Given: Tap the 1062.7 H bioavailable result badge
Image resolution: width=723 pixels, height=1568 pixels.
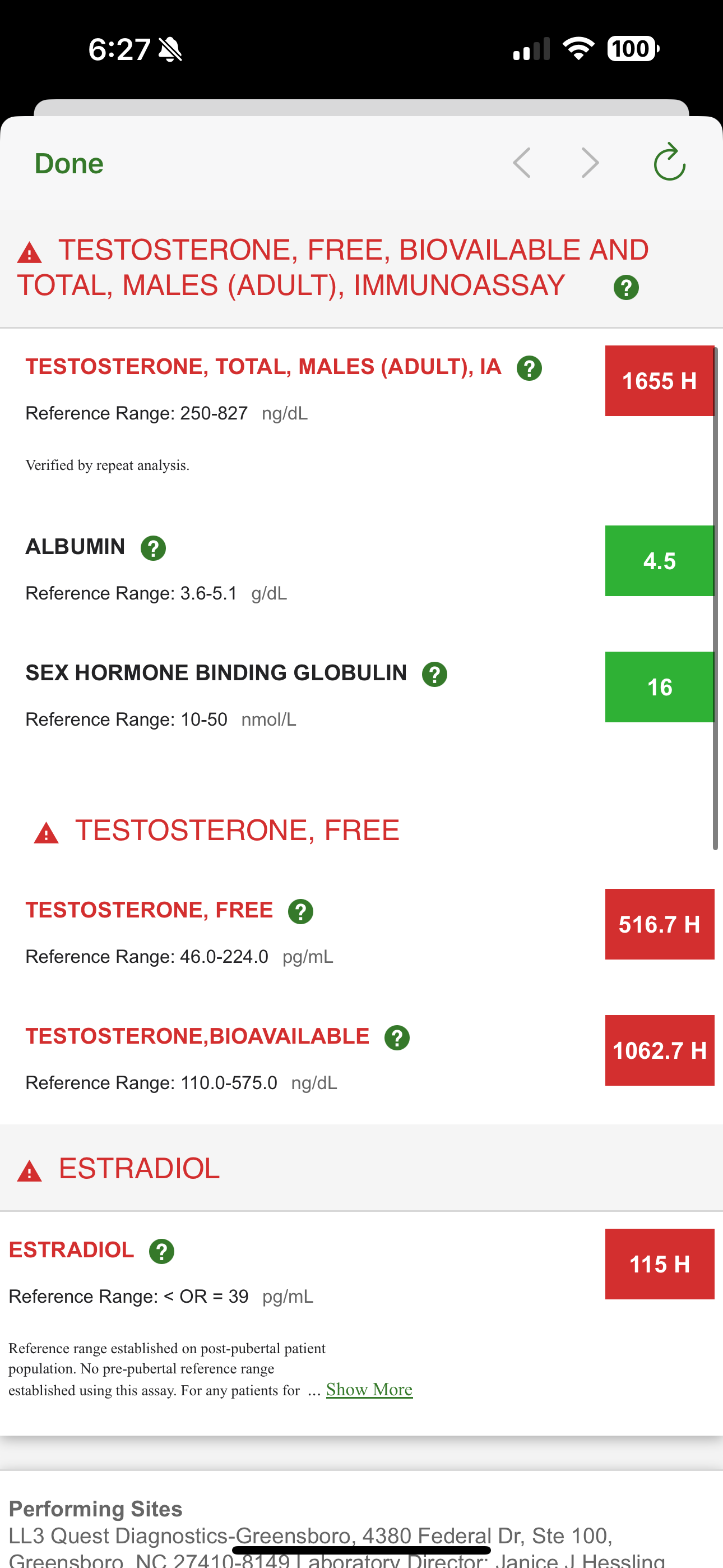Looking at the screenshot, I should (x=659, y=1050).
